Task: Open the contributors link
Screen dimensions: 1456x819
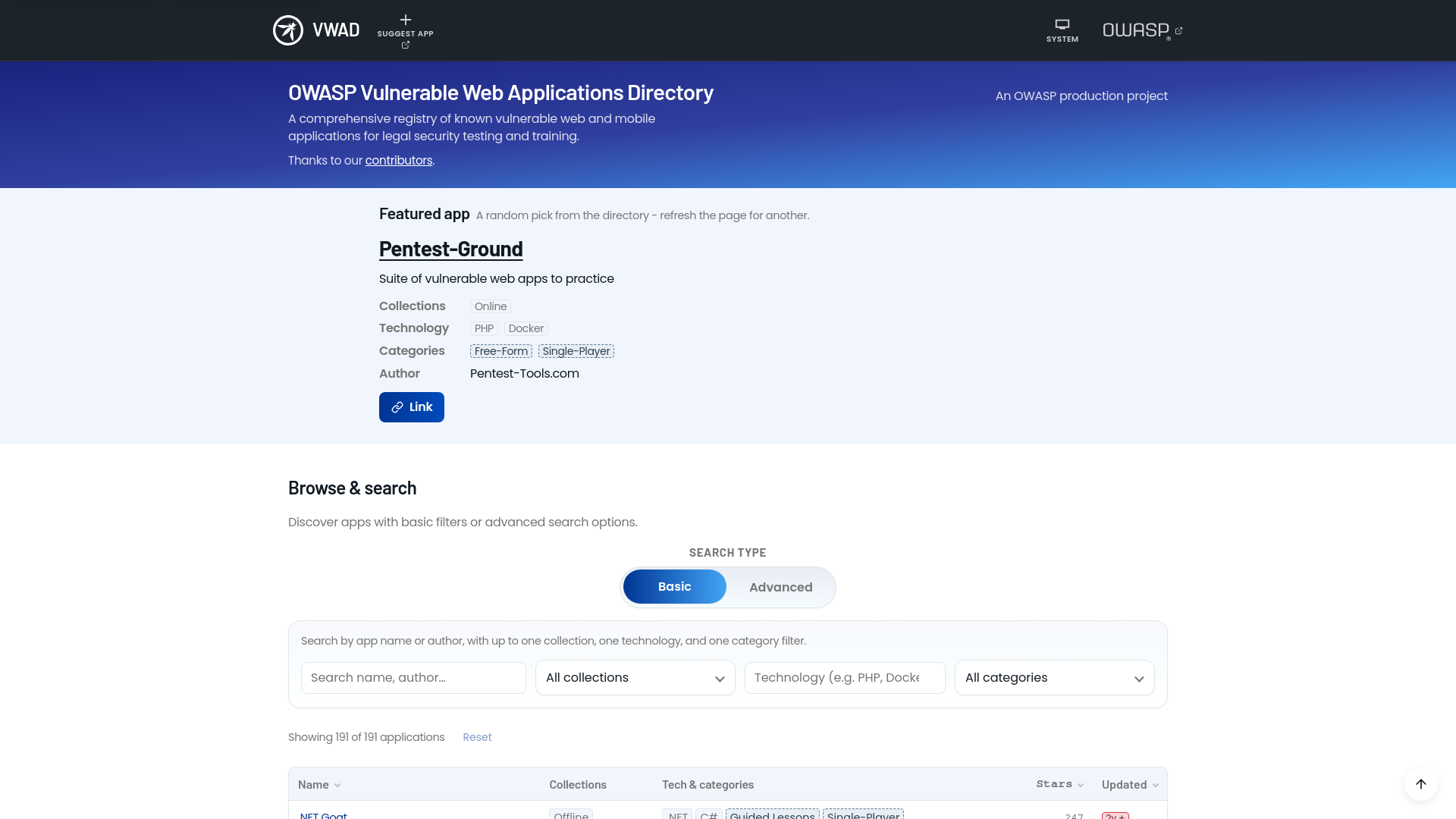Action: point(398,160)
